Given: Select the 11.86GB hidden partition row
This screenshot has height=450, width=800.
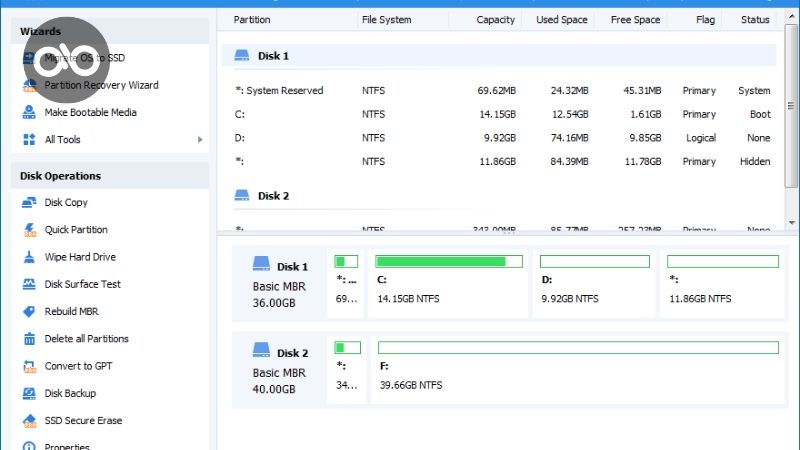Looking at the screenshot, I should [500, 161].
